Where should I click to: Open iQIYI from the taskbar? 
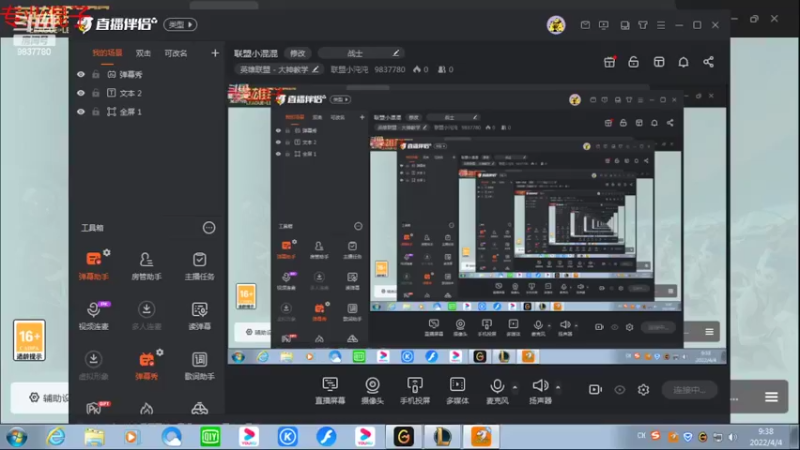[210, 437]
